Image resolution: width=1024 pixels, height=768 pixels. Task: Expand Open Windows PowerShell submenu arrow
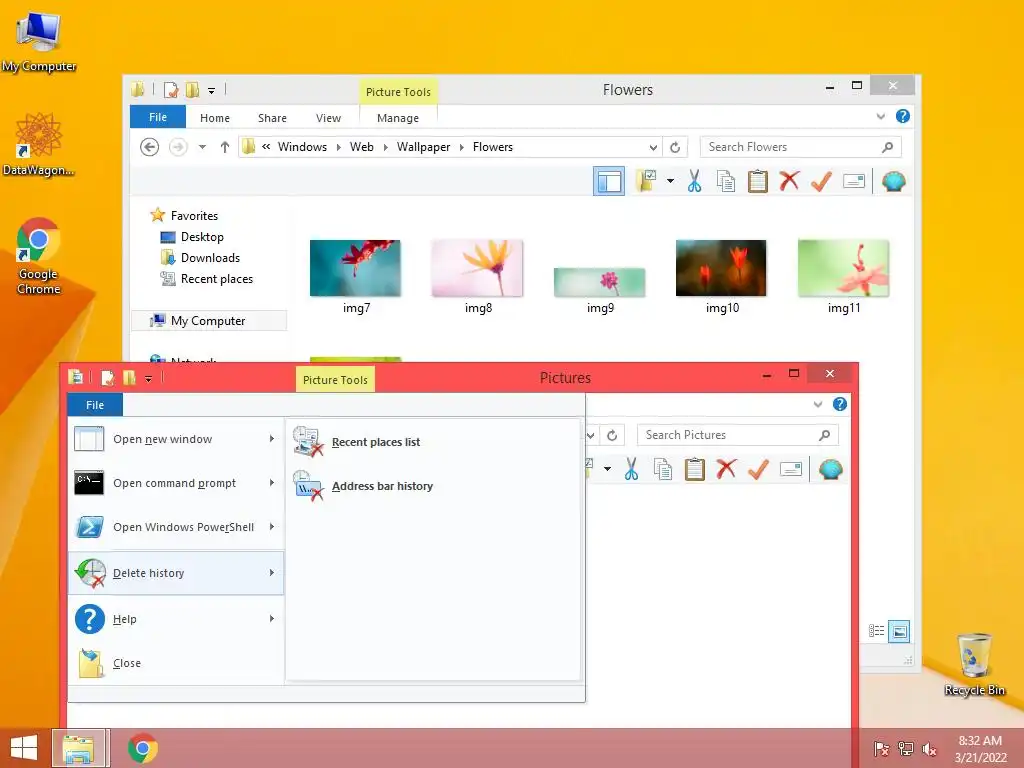pyautogui.click(x=272, y=526)
